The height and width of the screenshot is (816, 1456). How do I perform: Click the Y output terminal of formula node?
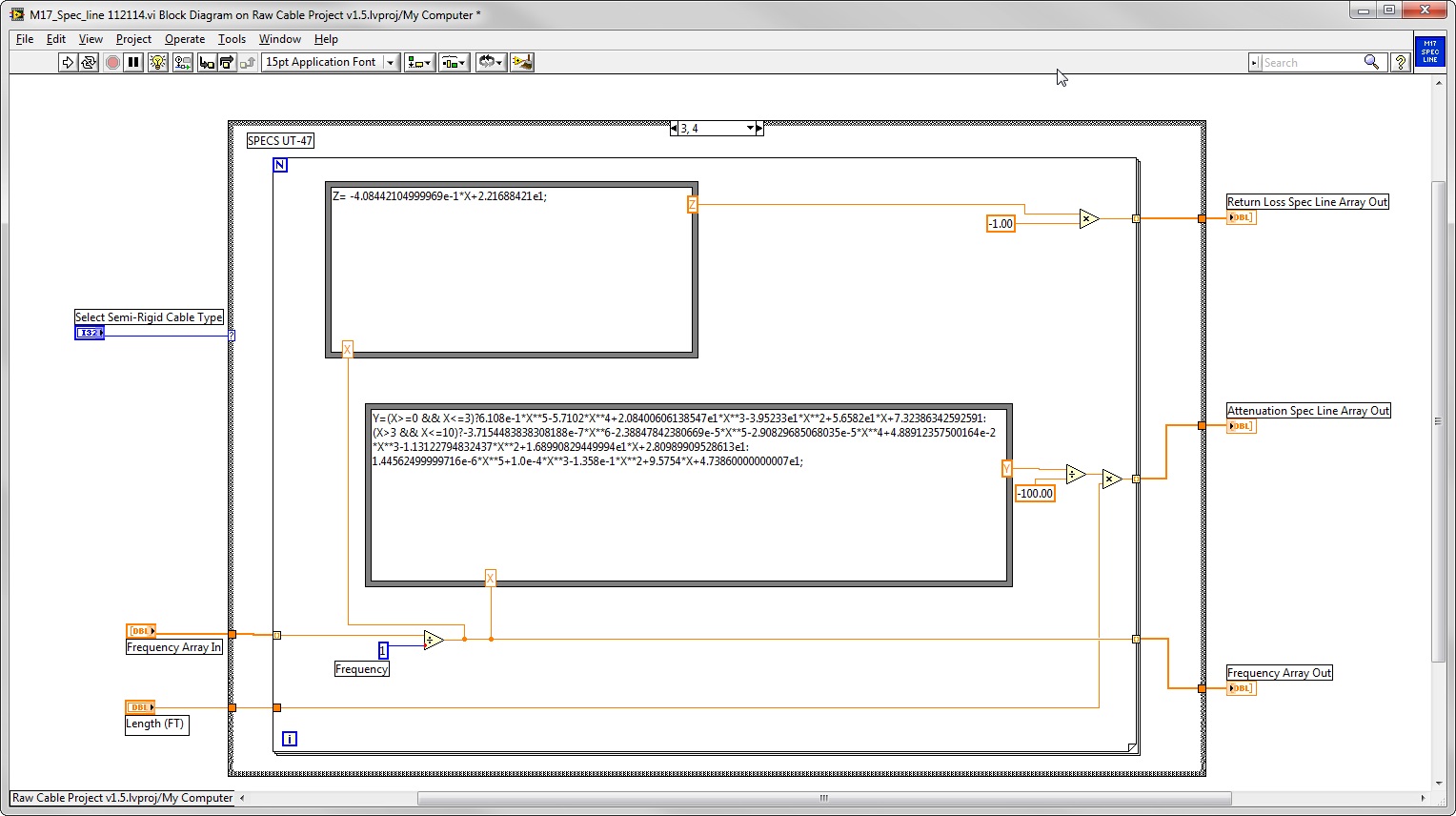pos(1006,468)
